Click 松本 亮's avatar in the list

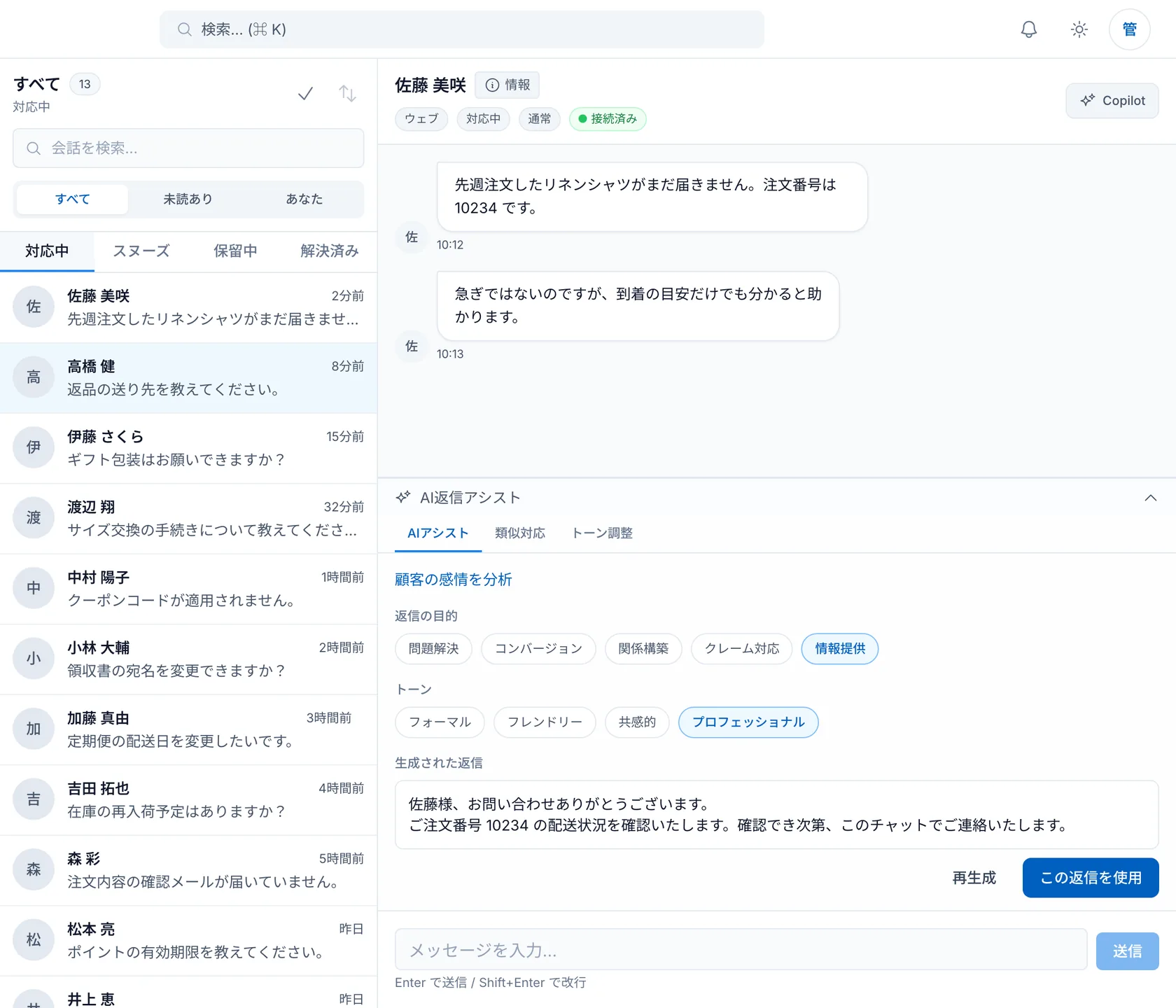coord(34,940)
